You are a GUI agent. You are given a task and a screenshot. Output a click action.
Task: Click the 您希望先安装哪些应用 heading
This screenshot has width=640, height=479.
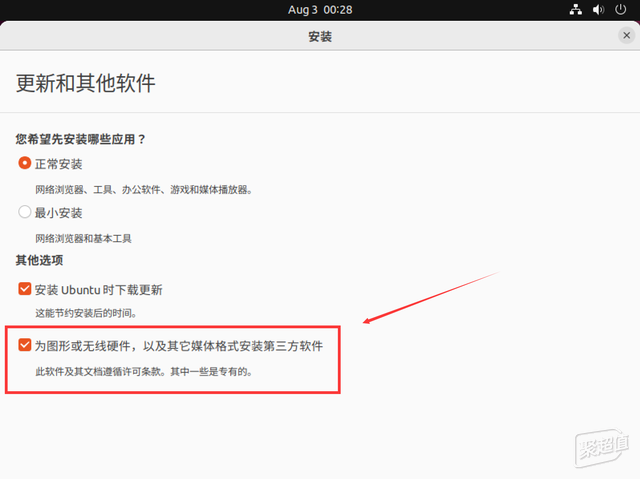tap(80, 139)
